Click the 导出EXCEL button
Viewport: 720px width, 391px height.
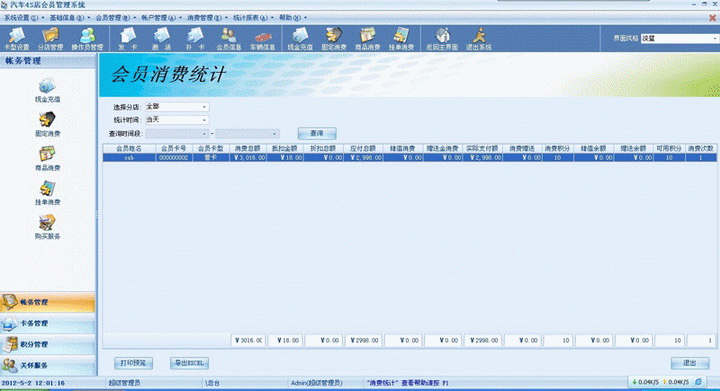coord(189,363)
